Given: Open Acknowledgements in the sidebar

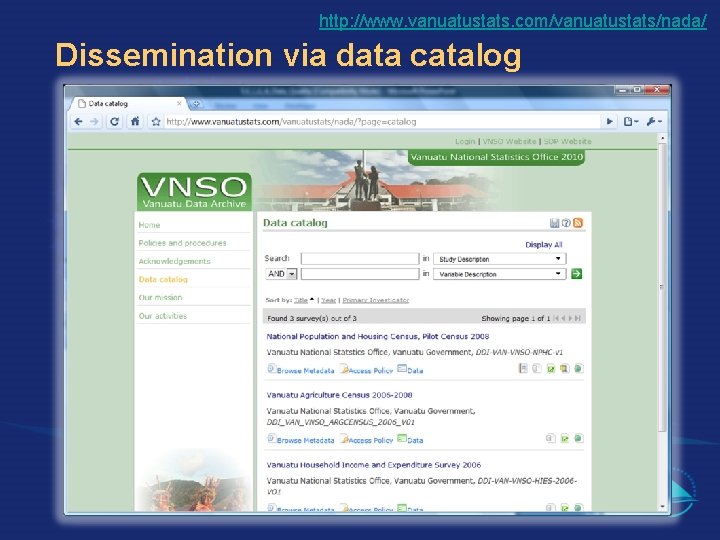Looking at the screenshot, I should coord(174,261).
